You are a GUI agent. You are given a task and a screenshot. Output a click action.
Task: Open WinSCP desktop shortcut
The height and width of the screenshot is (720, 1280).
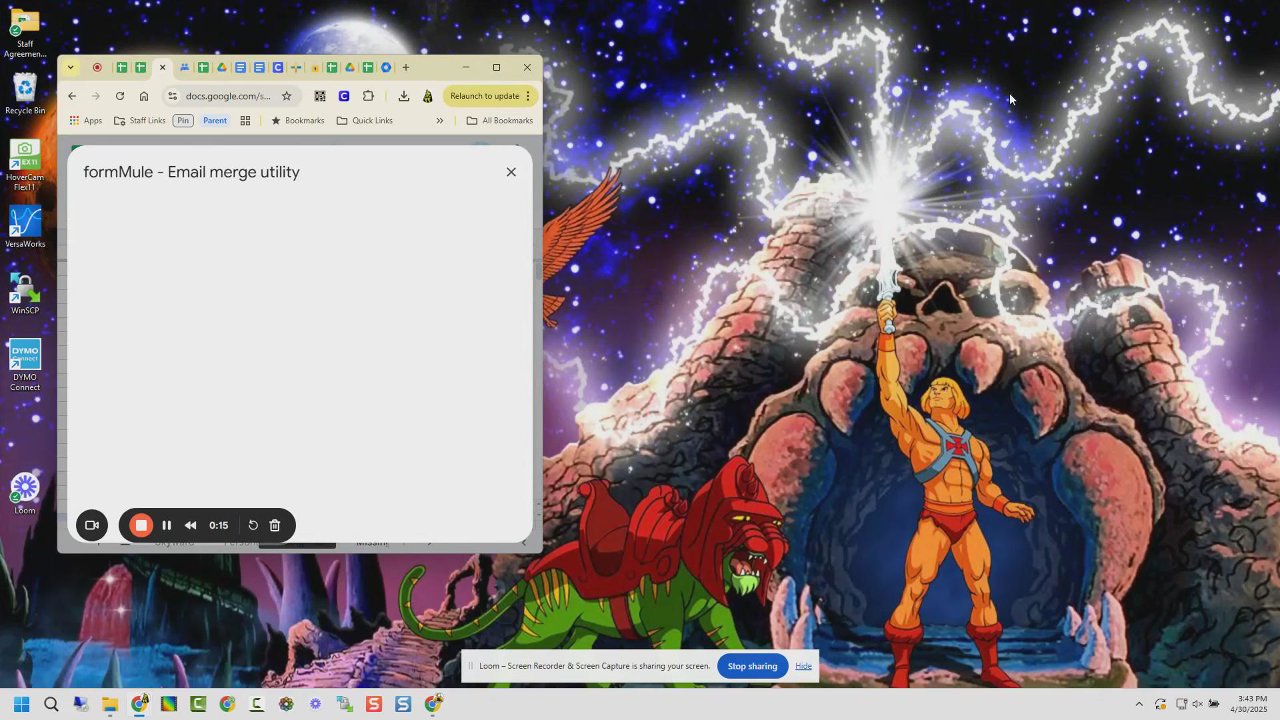tap(25, 295)
